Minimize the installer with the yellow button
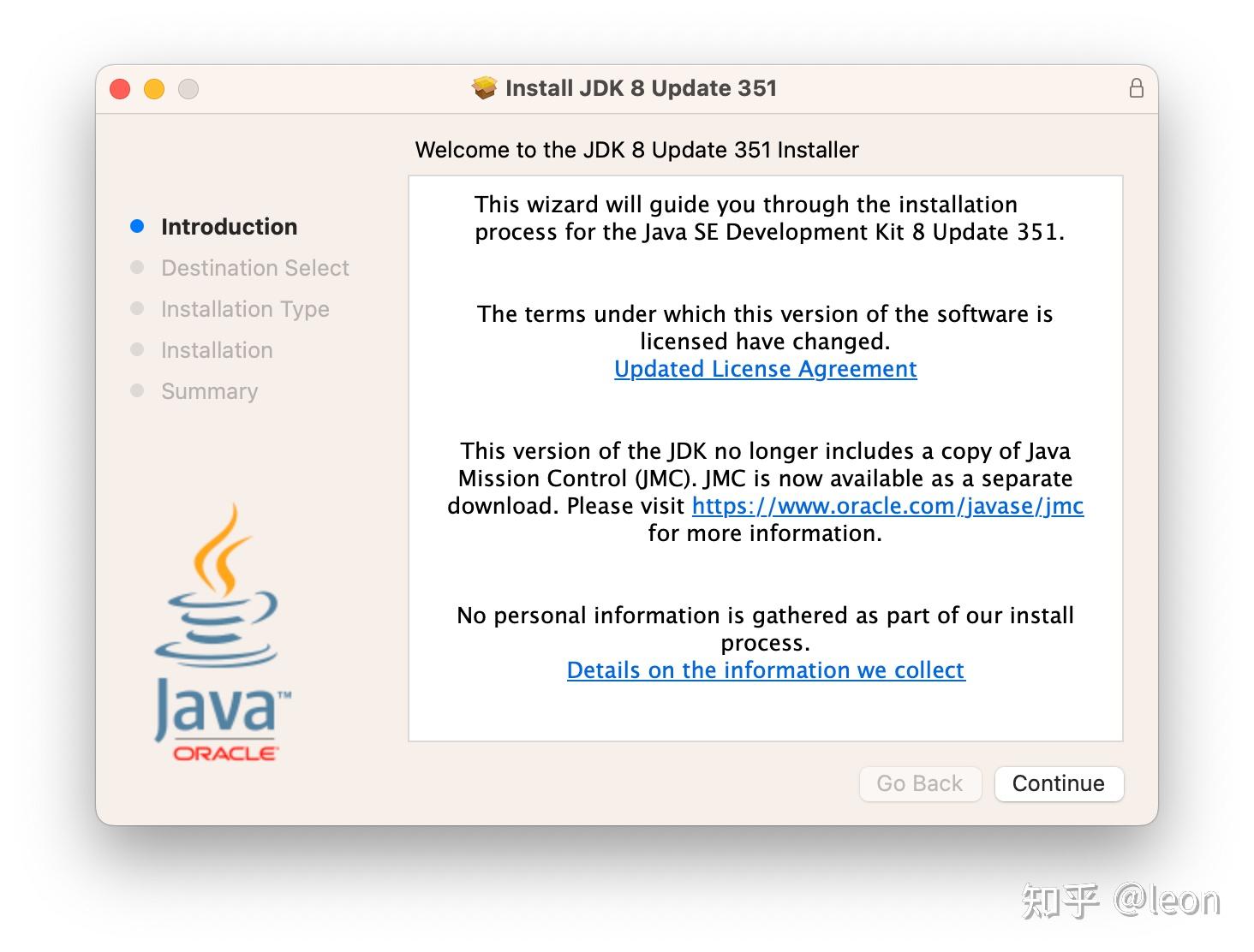The width and height of the screenshot is (1254, 952). (154, 89)
